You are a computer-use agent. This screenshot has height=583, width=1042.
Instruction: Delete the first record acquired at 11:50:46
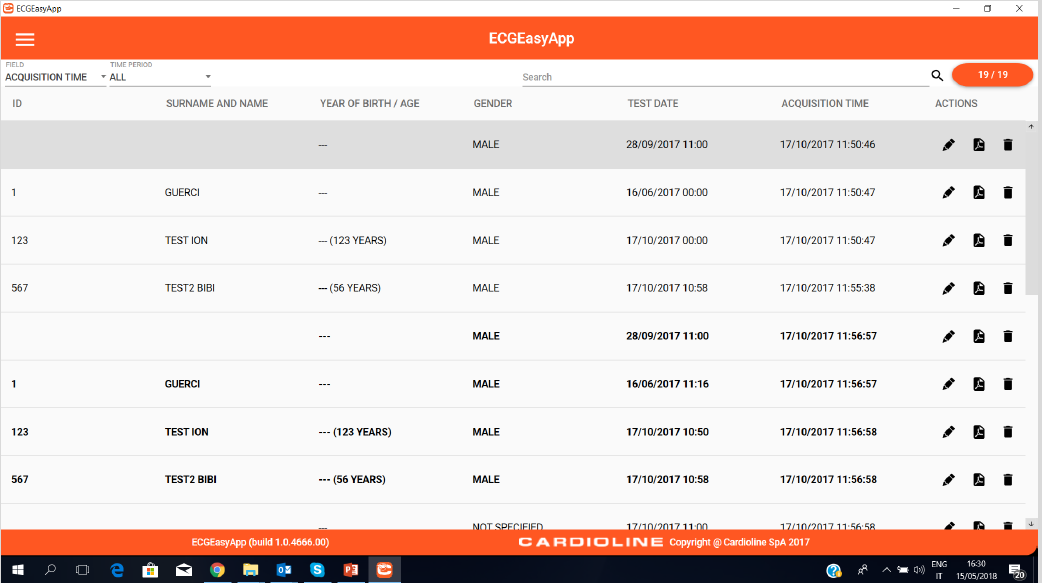[x=1007, y=145]
